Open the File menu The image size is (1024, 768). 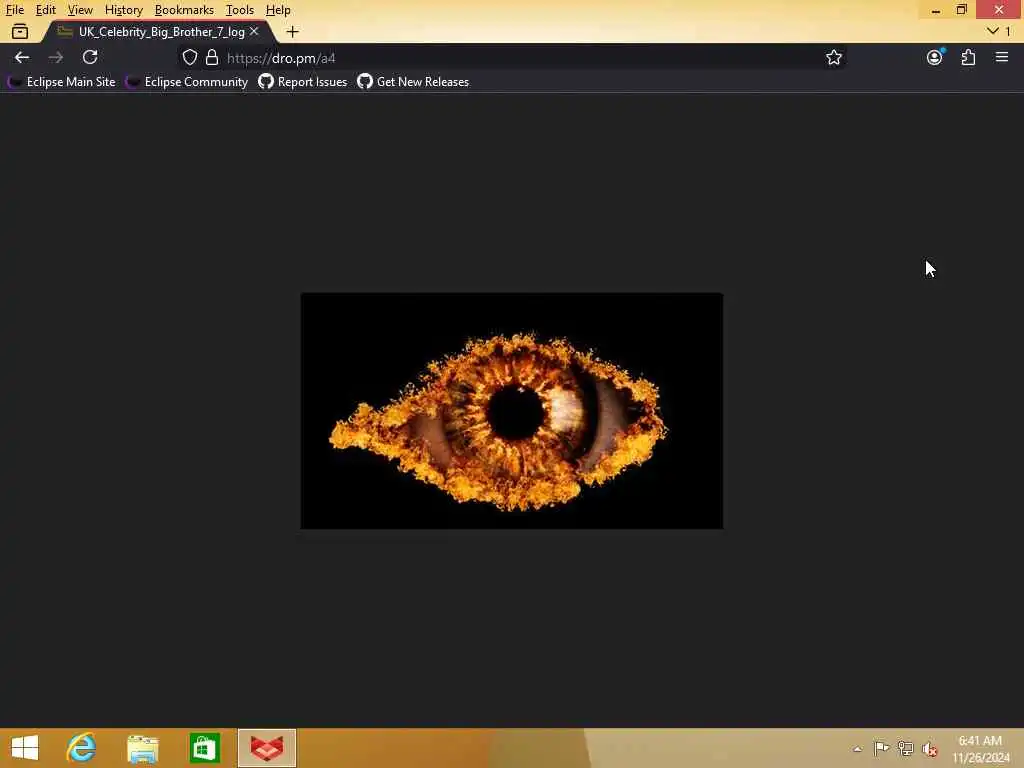tap(14, 10)
